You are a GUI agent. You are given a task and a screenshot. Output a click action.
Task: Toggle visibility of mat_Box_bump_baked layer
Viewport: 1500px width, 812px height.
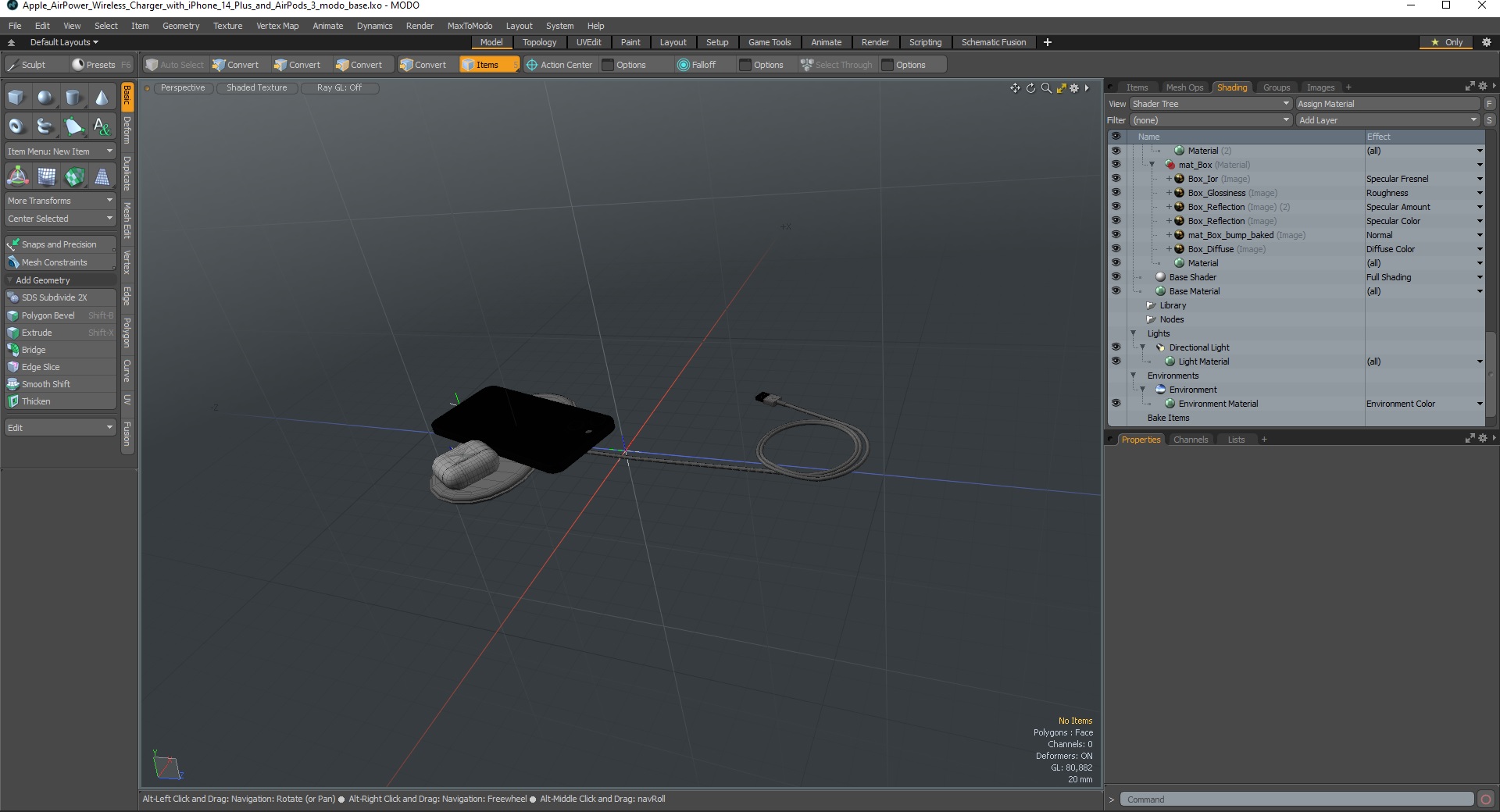click(x=1116, y=234)
